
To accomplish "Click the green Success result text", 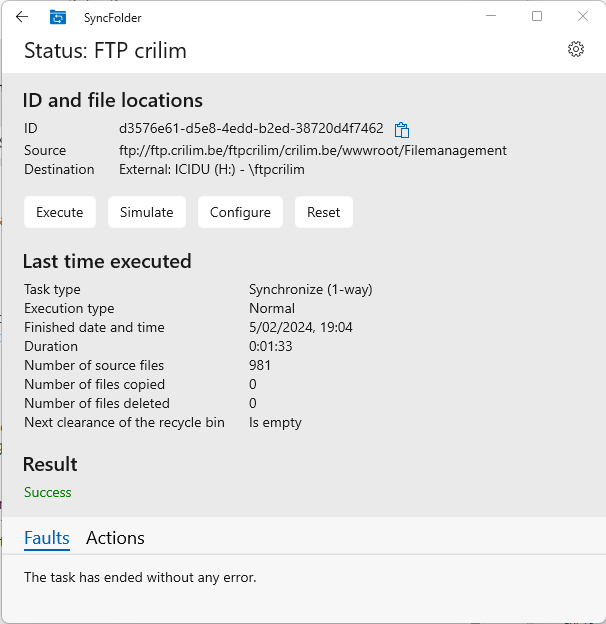I will (x=48, y=492).
